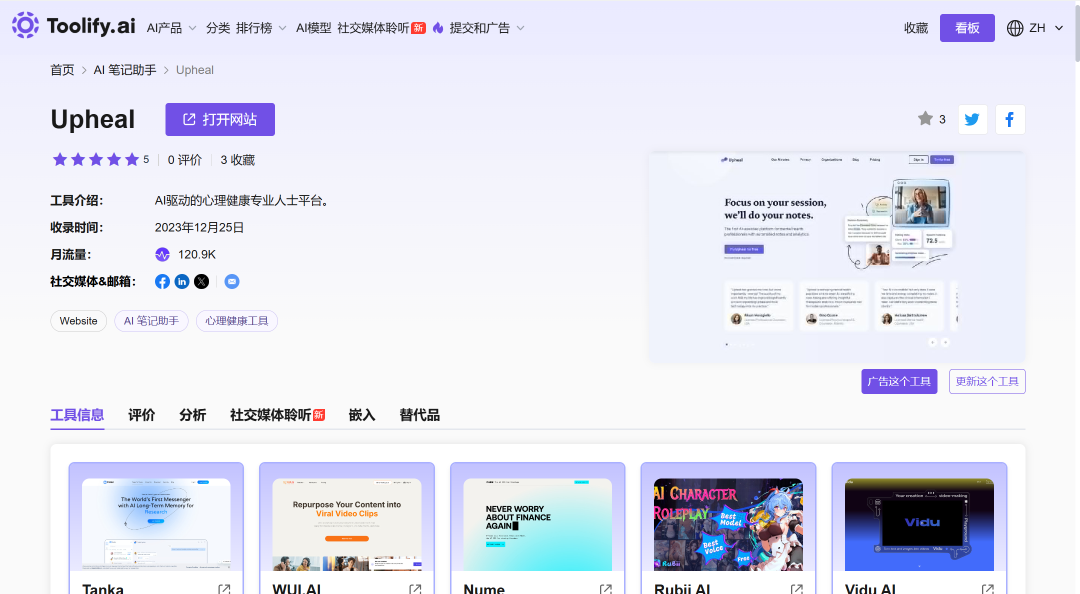Open Vidu AI external link icon
Image resolution: width=1080 pixels, height=594 pixels.
click(988, 589)
